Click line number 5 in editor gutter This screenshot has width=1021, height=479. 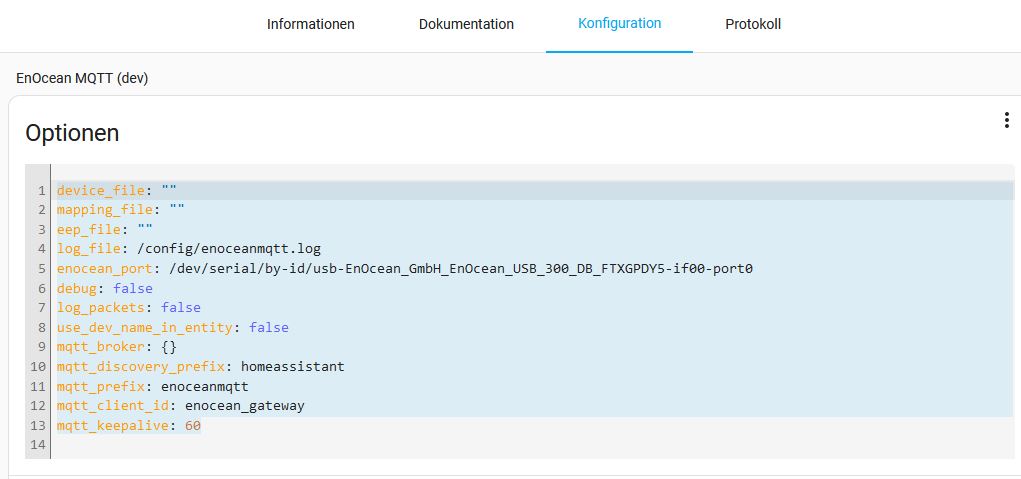(41, 269)
